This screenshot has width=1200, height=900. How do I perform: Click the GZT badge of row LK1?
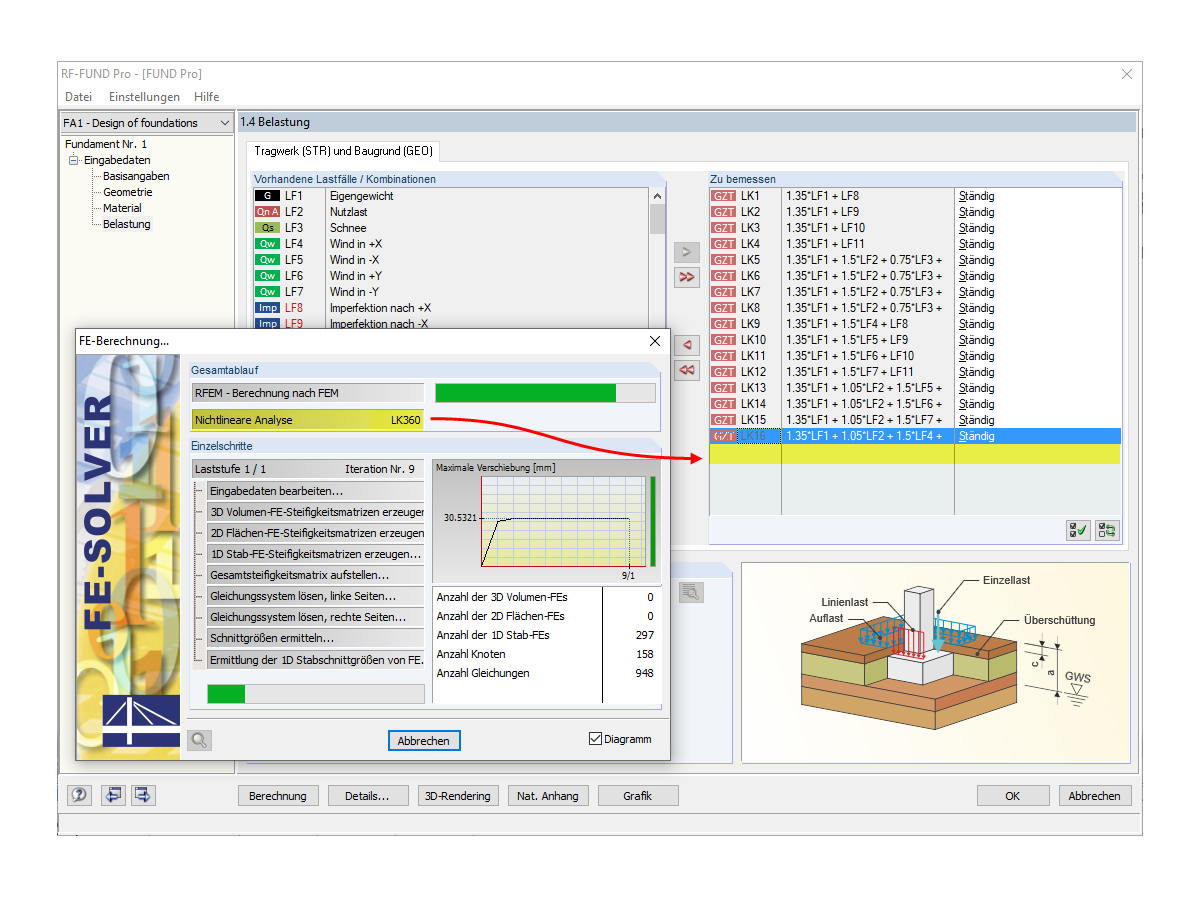(723, 196)
